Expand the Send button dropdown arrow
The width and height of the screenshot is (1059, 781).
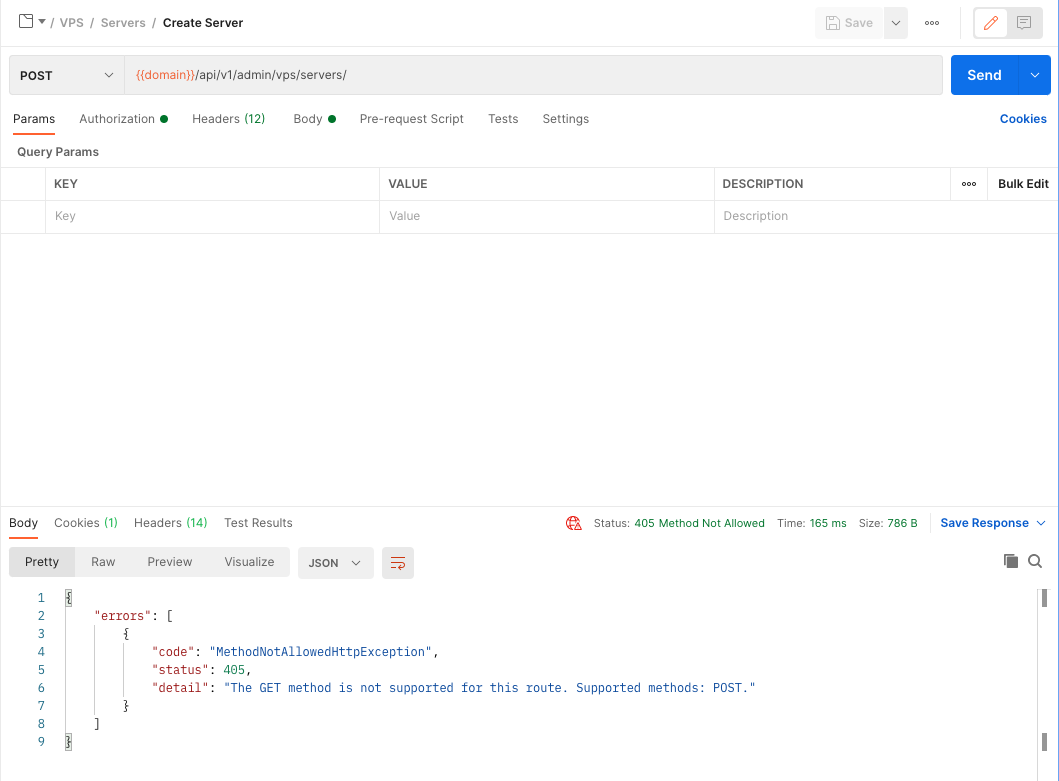[x=1034, y=75]
